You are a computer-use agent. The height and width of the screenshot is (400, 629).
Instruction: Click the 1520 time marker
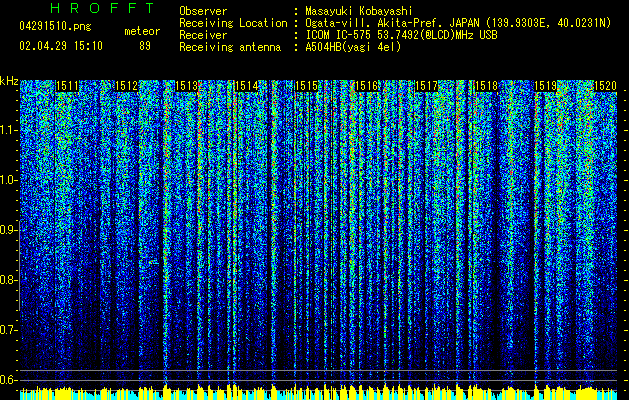[x=605, y=86]
